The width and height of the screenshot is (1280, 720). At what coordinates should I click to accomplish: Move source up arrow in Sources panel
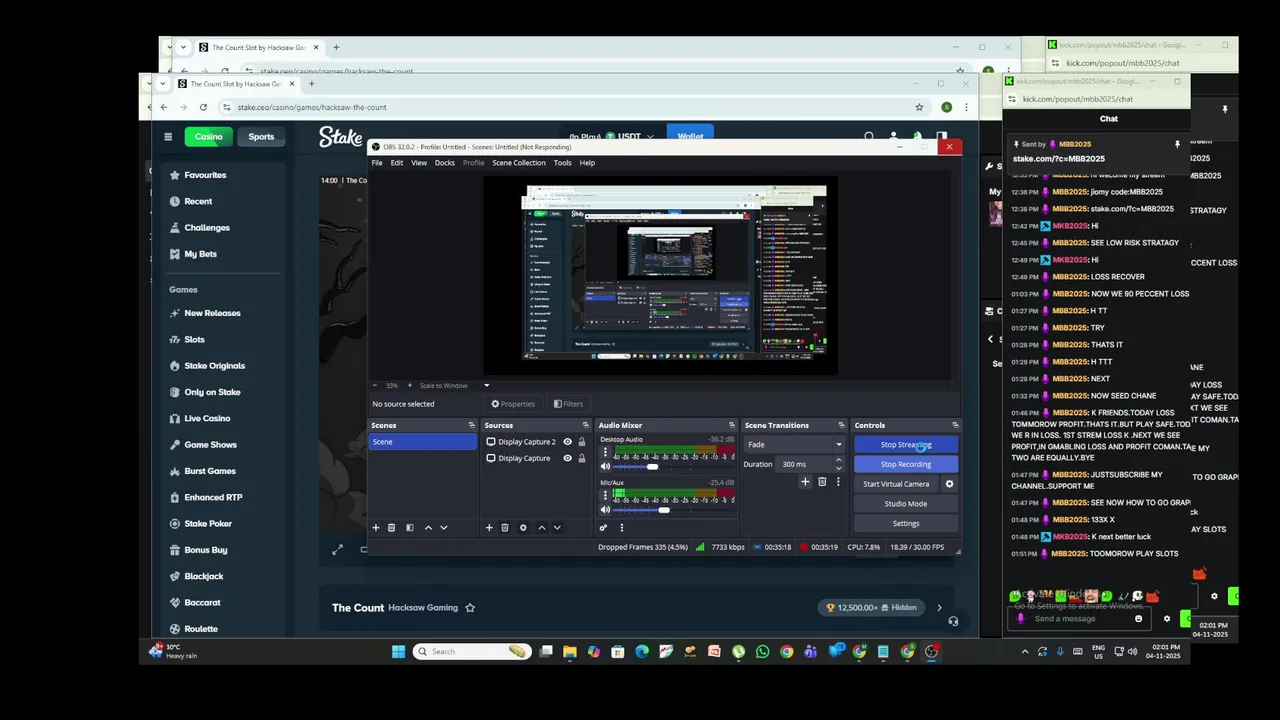point(542,528)
